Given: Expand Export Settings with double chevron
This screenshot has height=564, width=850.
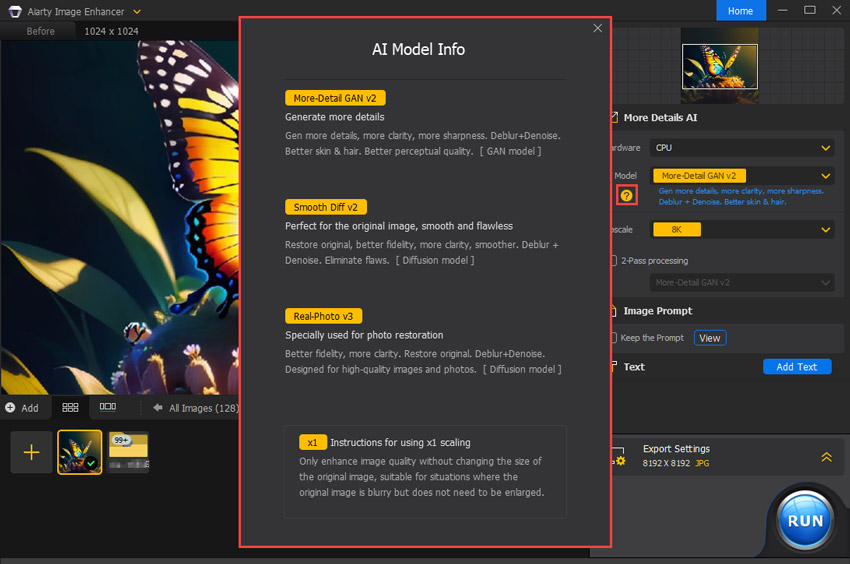Looking at the screenshot, I should tap(826, 457).
